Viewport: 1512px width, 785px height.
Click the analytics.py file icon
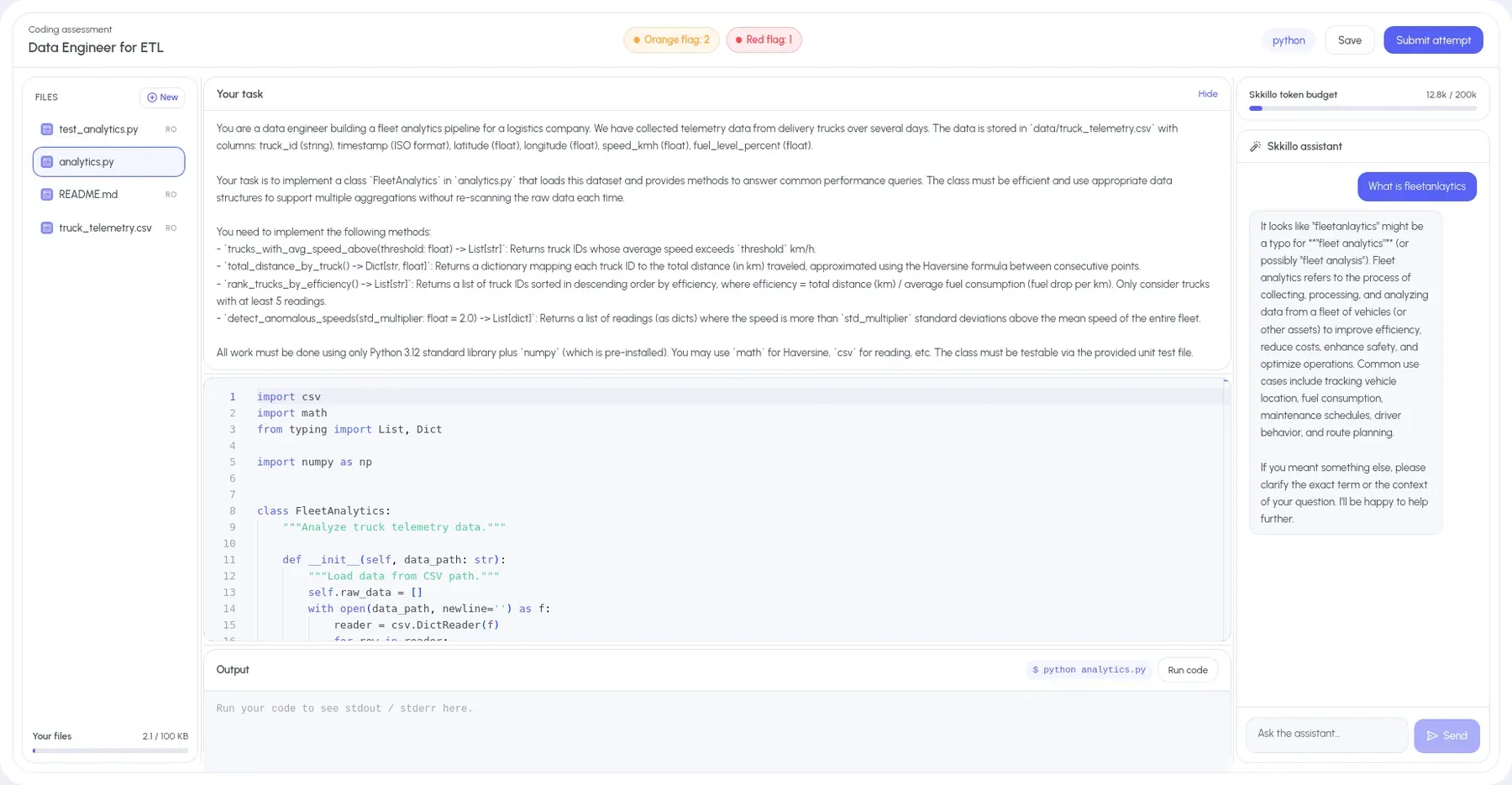coord(47,162)
